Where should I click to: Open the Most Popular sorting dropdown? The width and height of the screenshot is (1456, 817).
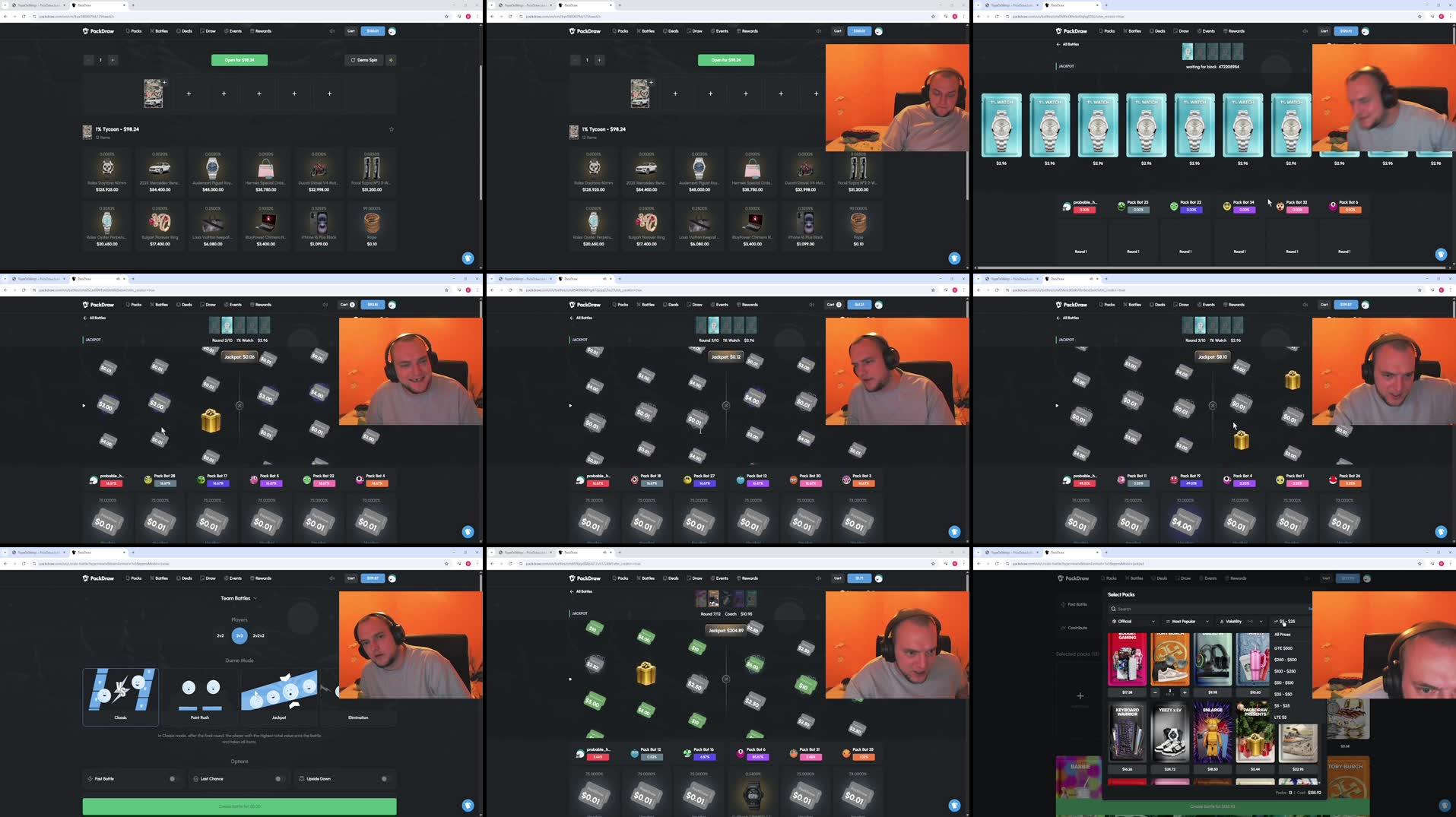pos(1184,621)
